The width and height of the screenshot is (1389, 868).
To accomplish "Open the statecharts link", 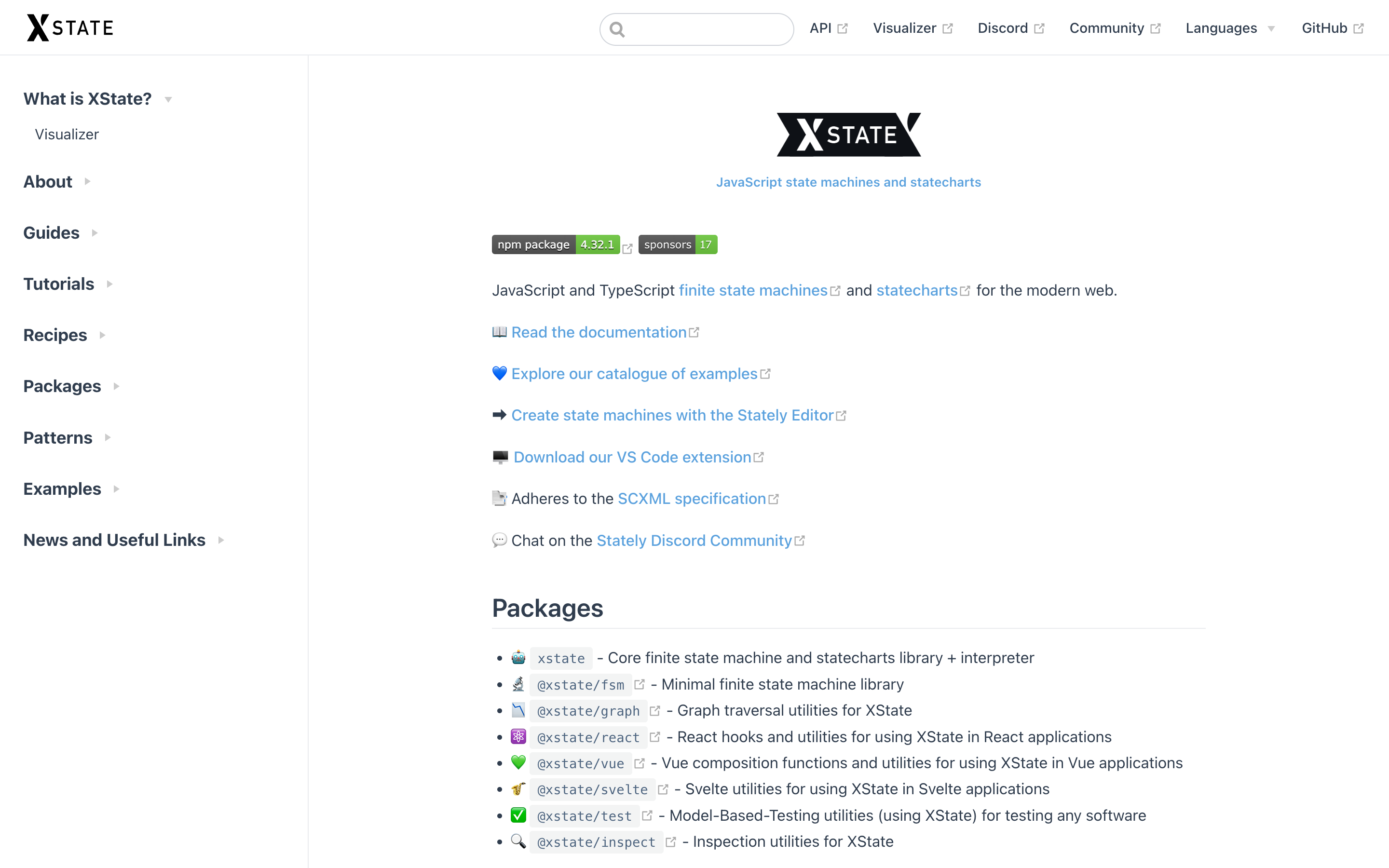I will coord(917,290).
